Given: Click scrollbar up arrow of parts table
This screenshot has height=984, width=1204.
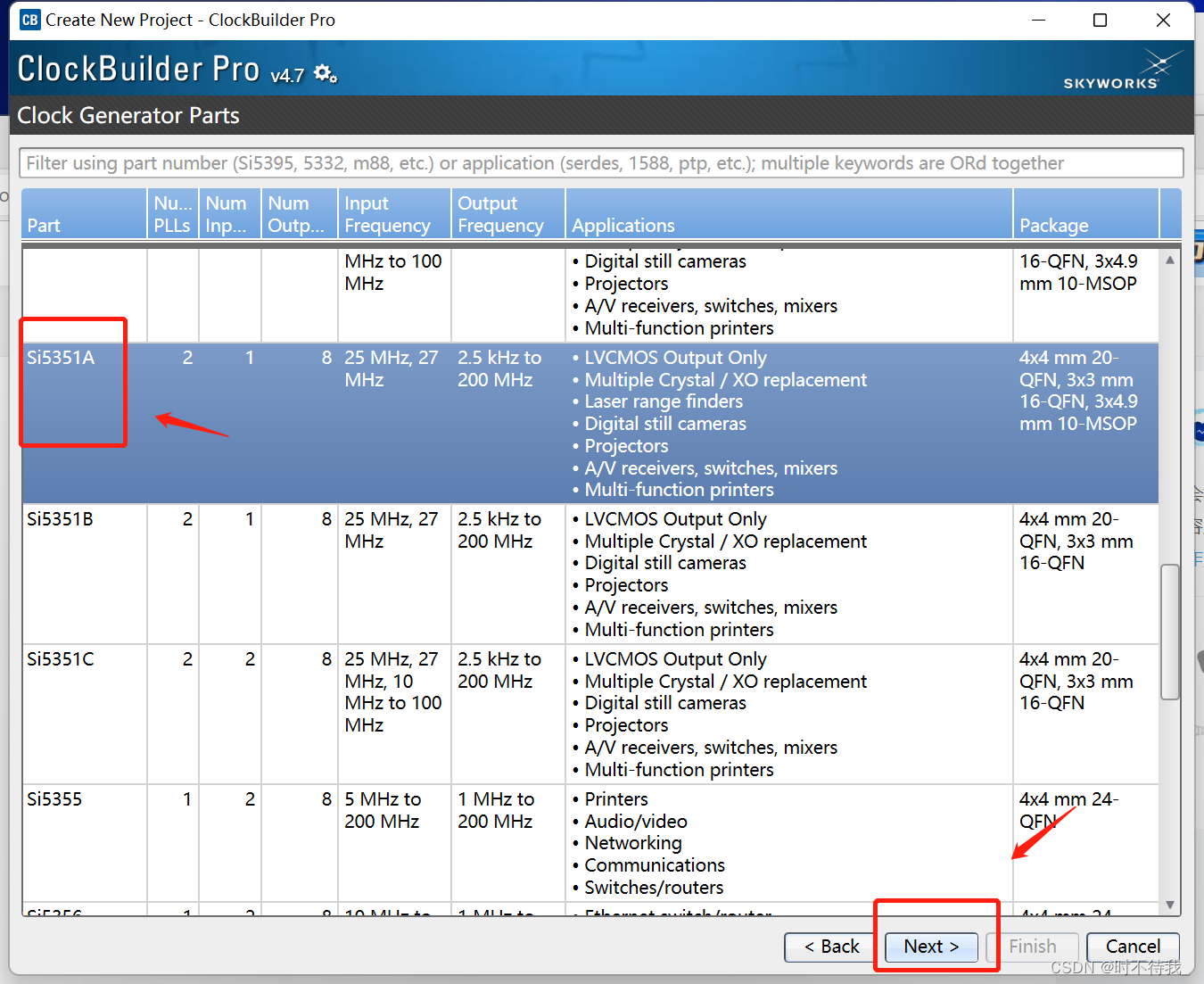Looking at the screenshot, I should click(x=1170, y=260).
